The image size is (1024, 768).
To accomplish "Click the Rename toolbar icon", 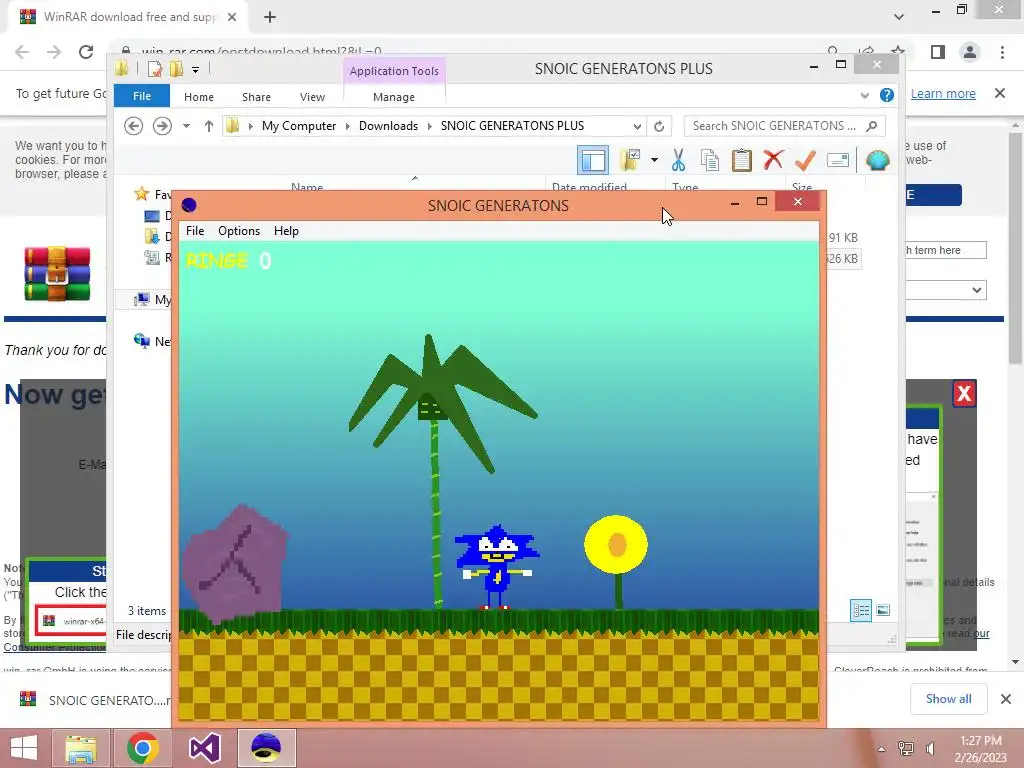I will coord(837,160).
